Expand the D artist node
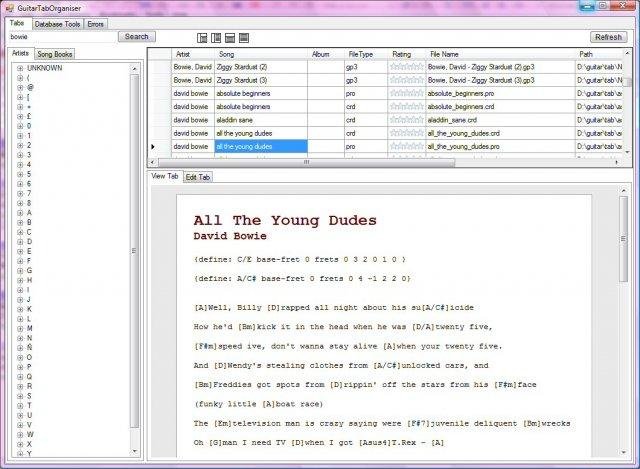The height and width of the screenshot is (469, 640). [20, 242]
